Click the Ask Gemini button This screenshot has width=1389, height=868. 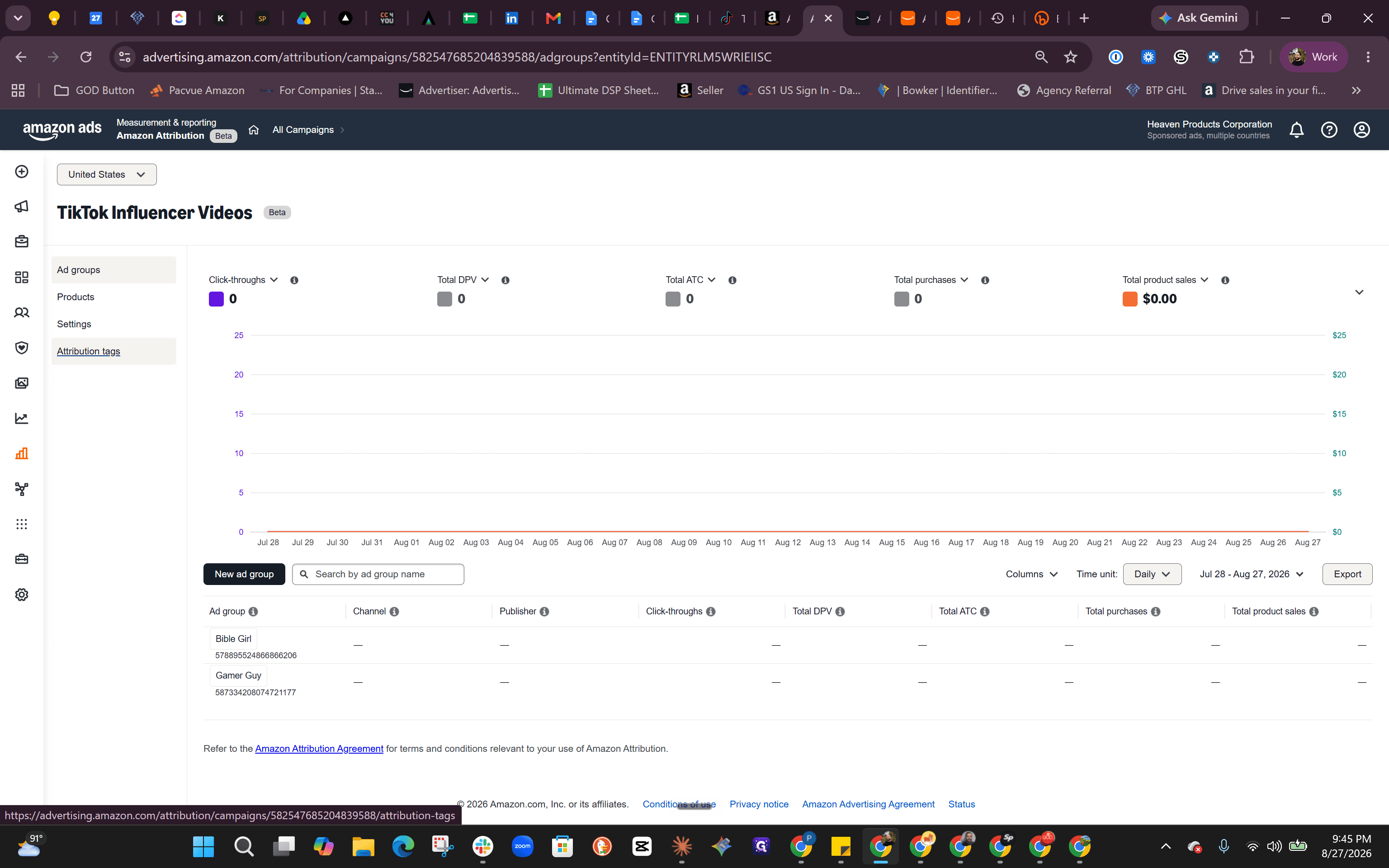(x=1199, y=18)
